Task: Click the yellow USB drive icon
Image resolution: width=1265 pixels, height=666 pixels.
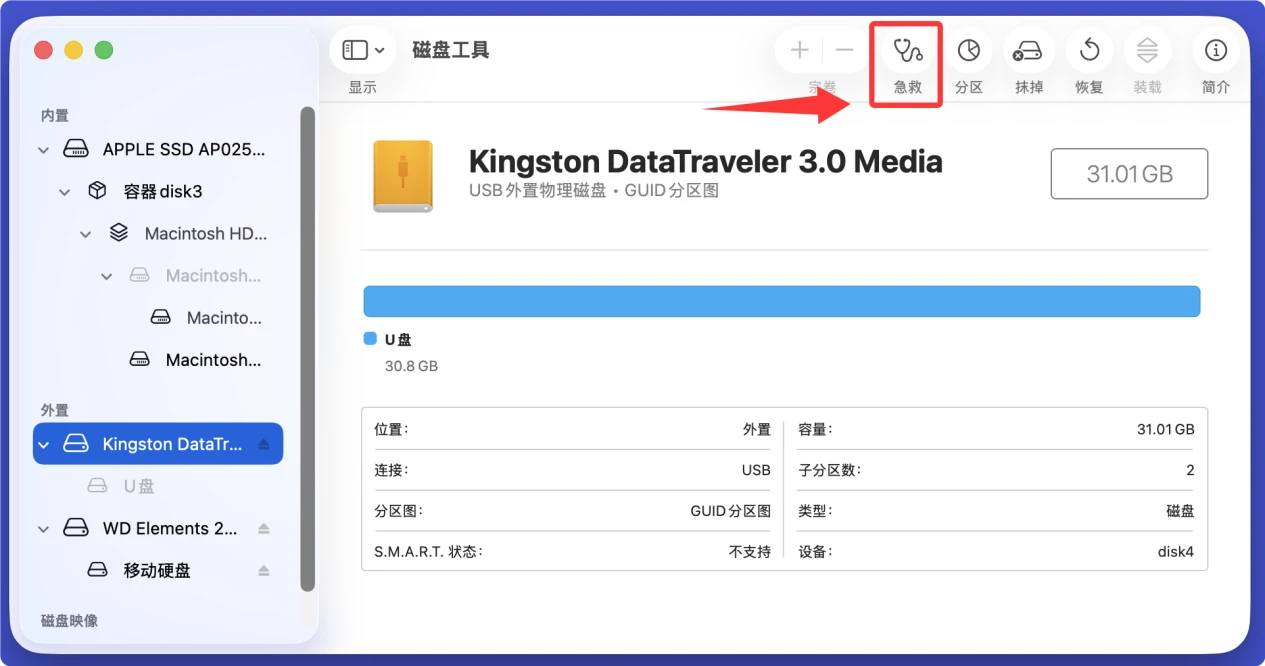Action: click(x=403, y=176)
